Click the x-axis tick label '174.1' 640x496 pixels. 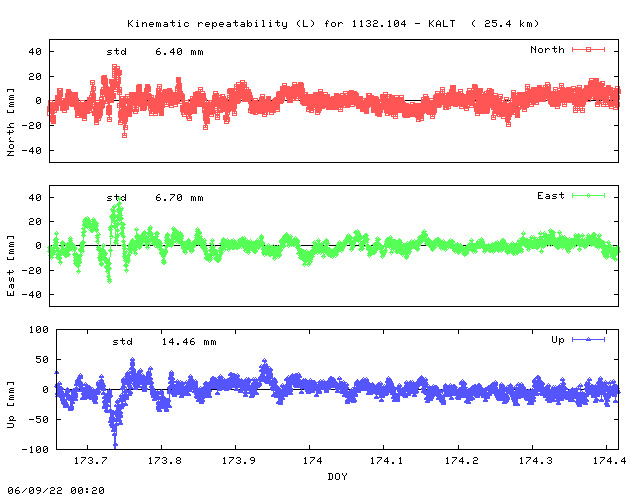[x=387, y=461]
